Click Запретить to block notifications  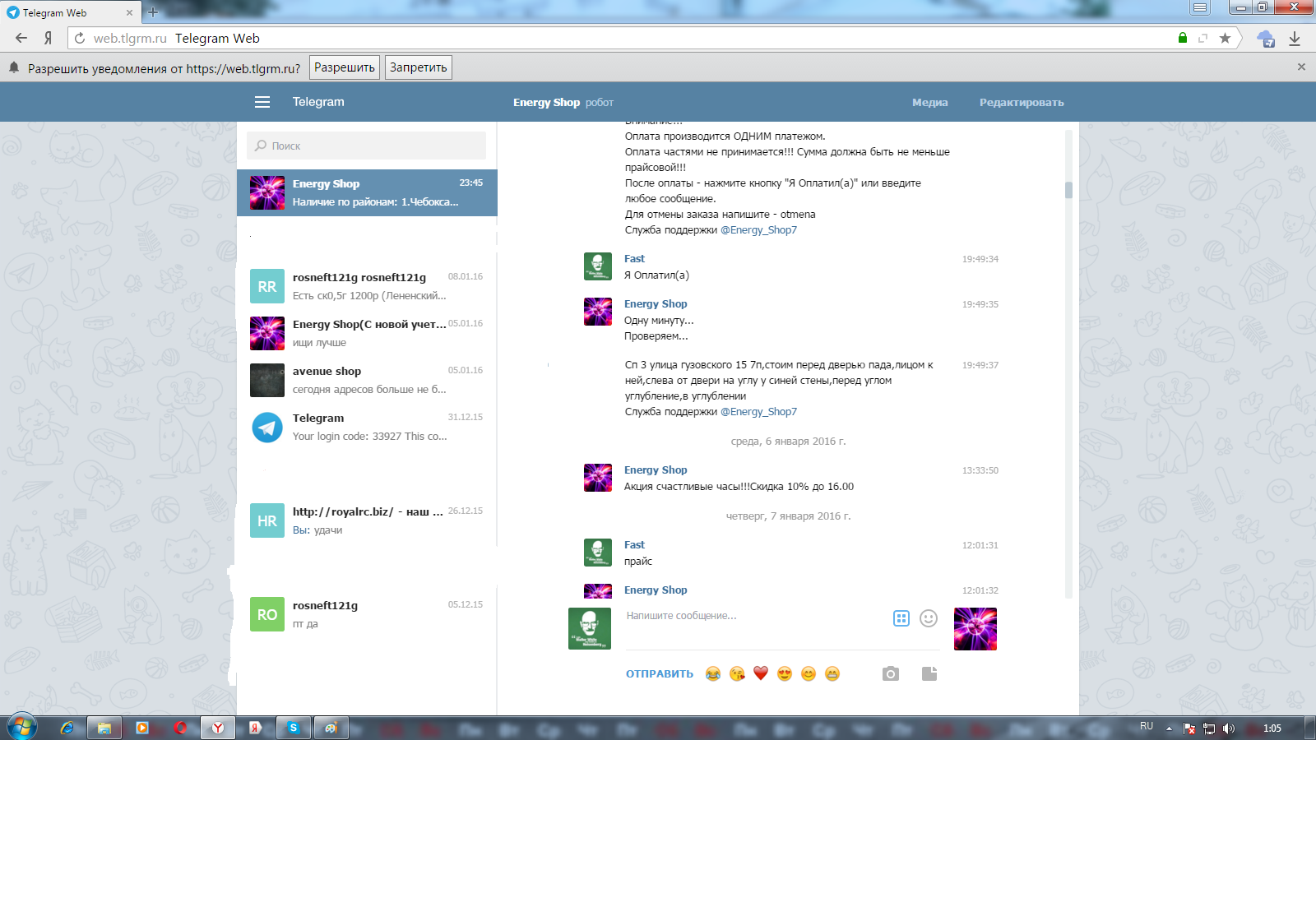pyautogui.click(x=419, y=67)
